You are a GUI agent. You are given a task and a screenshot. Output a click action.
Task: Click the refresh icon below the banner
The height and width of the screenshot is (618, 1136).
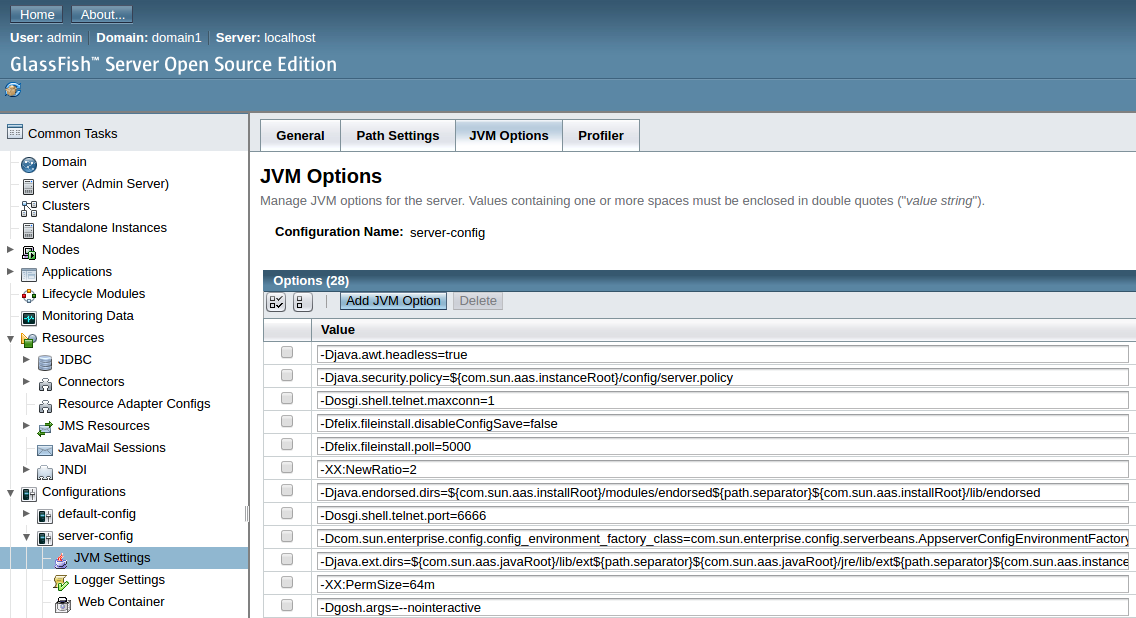(x=12, y=89)
